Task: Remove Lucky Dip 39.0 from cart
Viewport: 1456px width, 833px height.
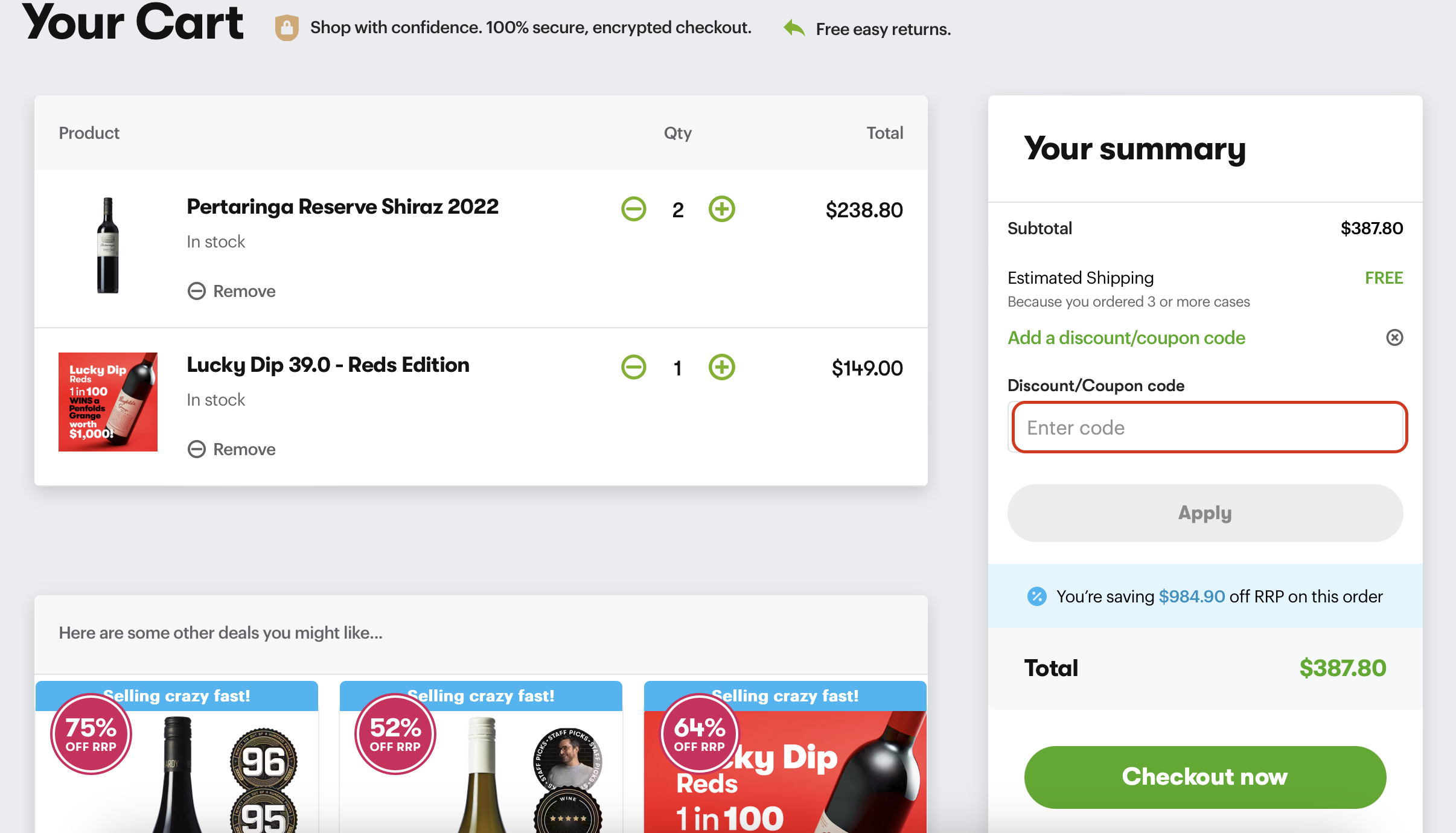Action: 232,448
